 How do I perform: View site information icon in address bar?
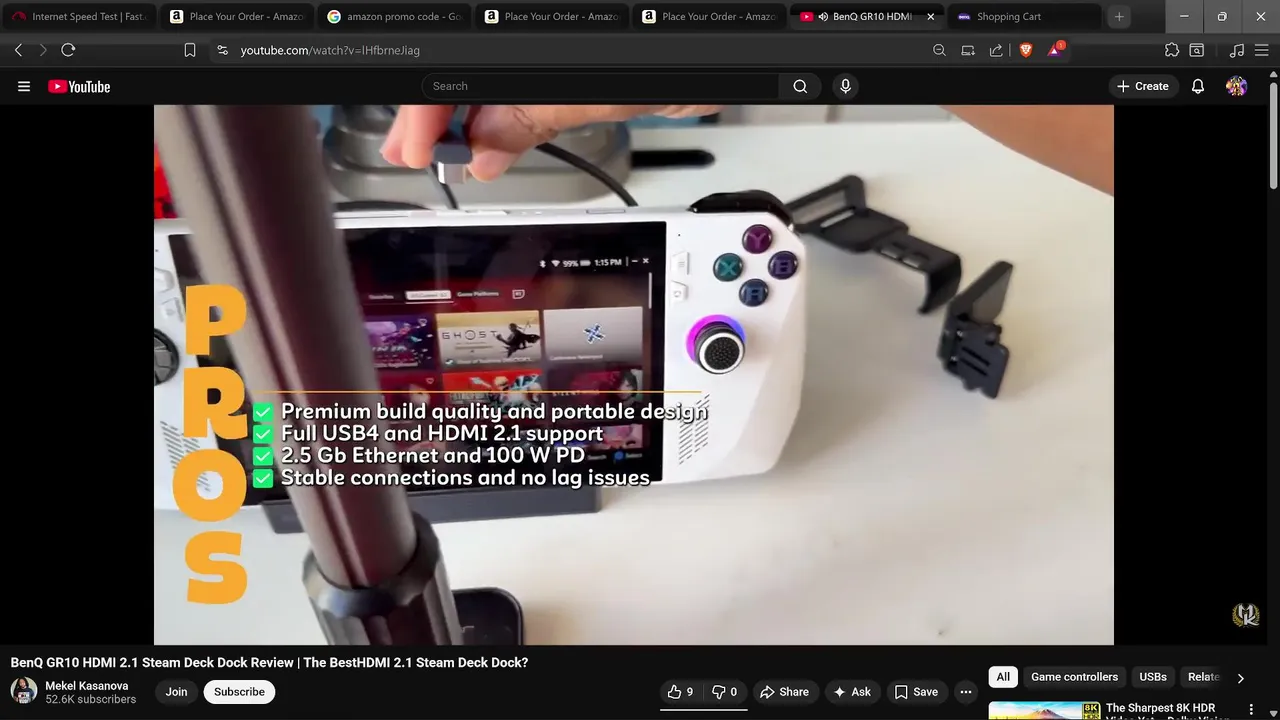222,50
